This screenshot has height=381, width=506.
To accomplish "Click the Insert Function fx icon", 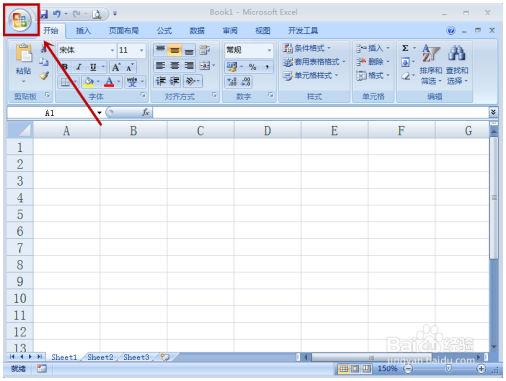I will coord(146,113).
